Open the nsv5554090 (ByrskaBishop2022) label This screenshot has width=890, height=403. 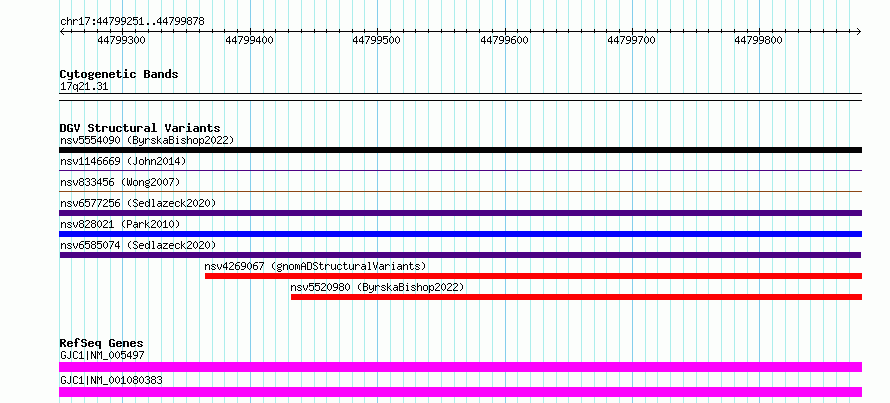pos(147,140)
